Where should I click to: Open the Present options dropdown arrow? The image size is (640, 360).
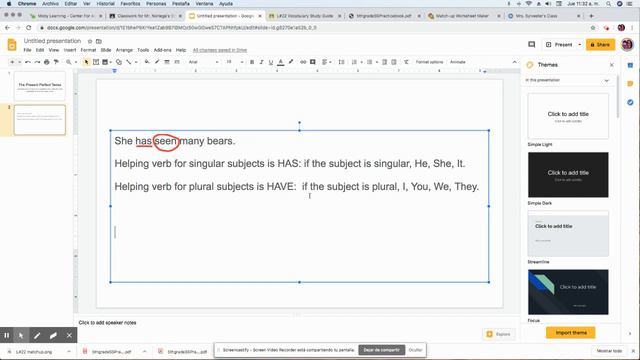coord(580,44)
